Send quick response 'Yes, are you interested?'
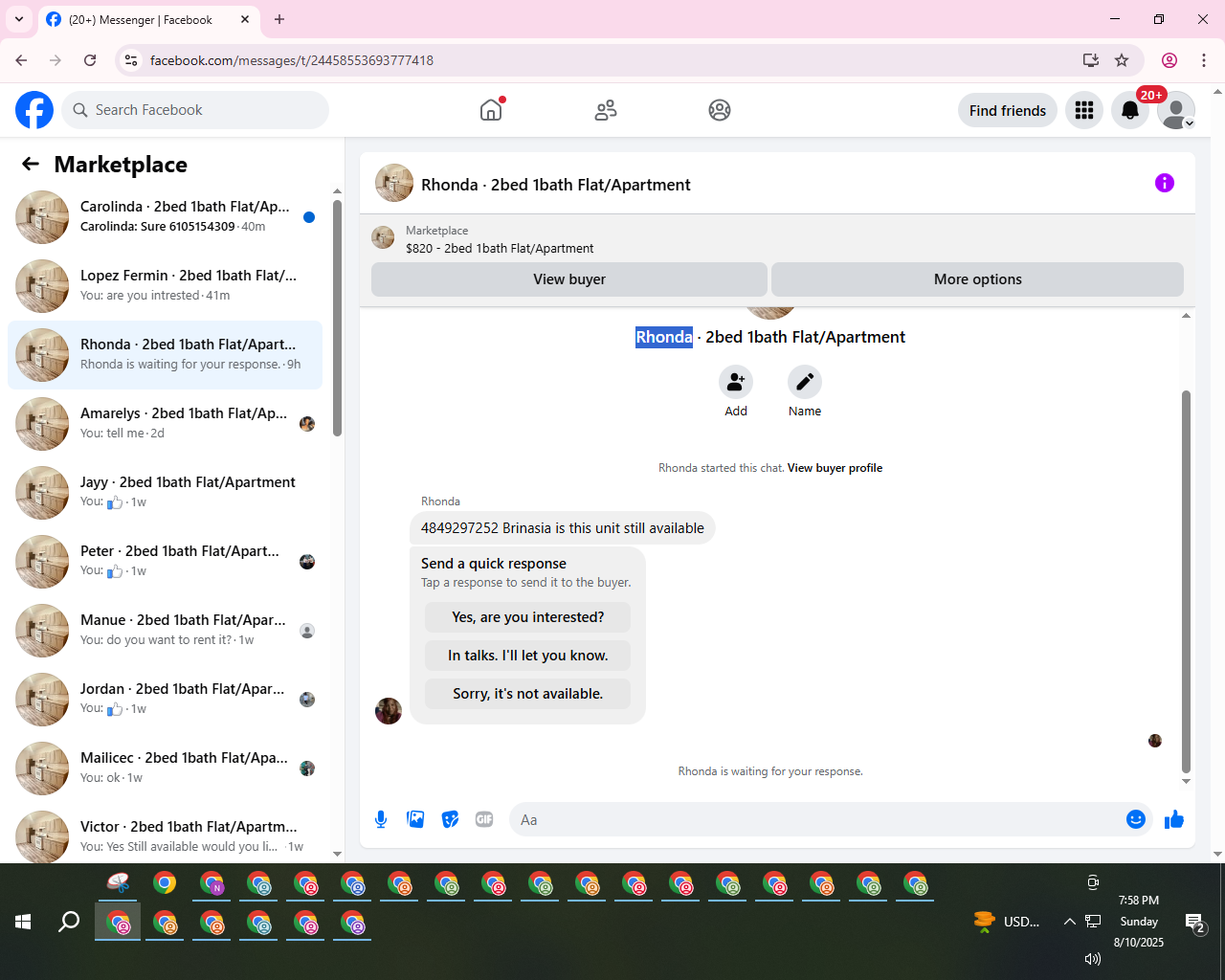The image size is (1225, 980). pos(527,617)
